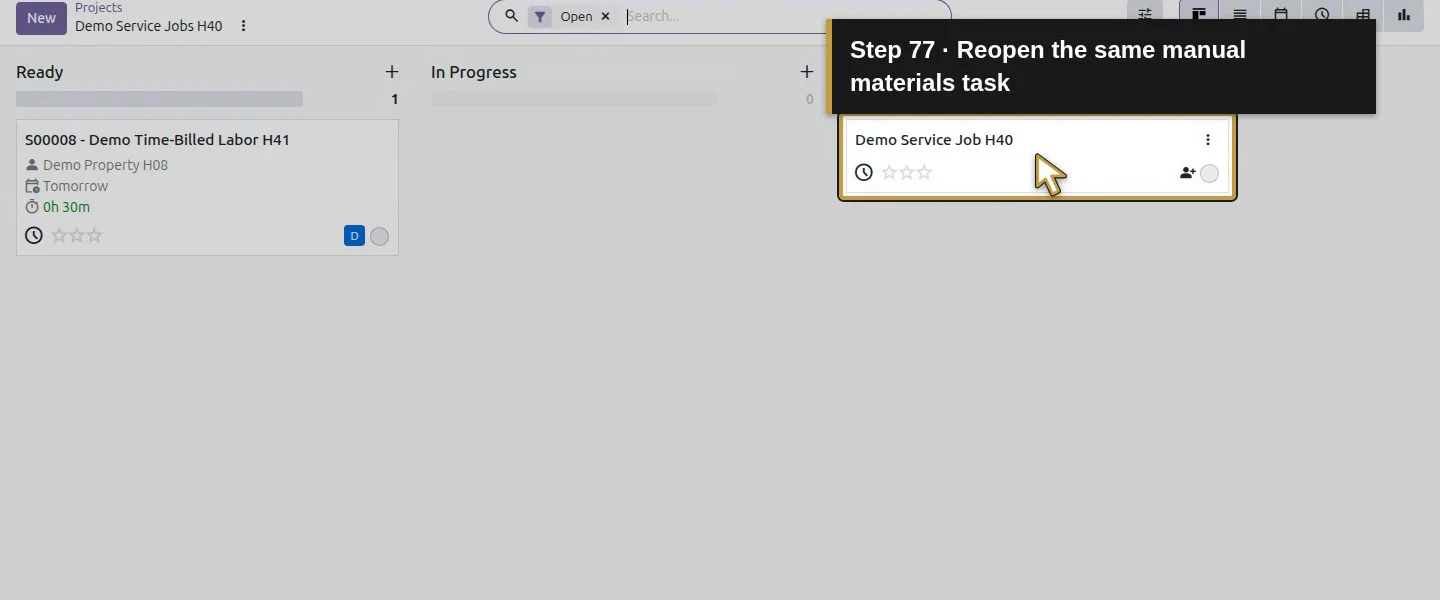
Task: Click the Tomorrow deadline on S00008 card
Action: (75, 186)
